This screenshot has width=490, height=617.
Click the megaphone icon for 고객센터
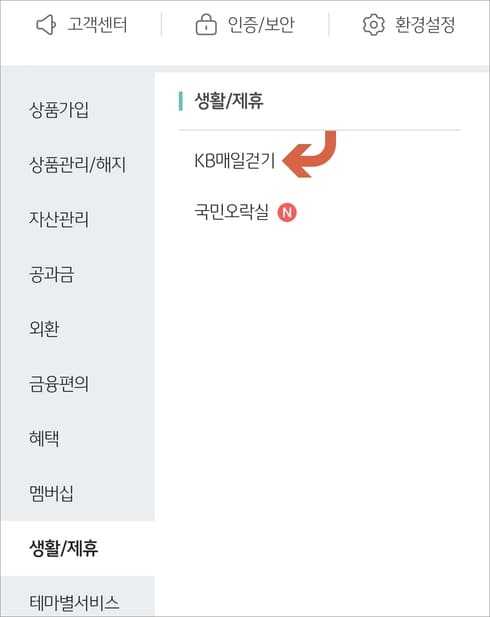point(46,25)
